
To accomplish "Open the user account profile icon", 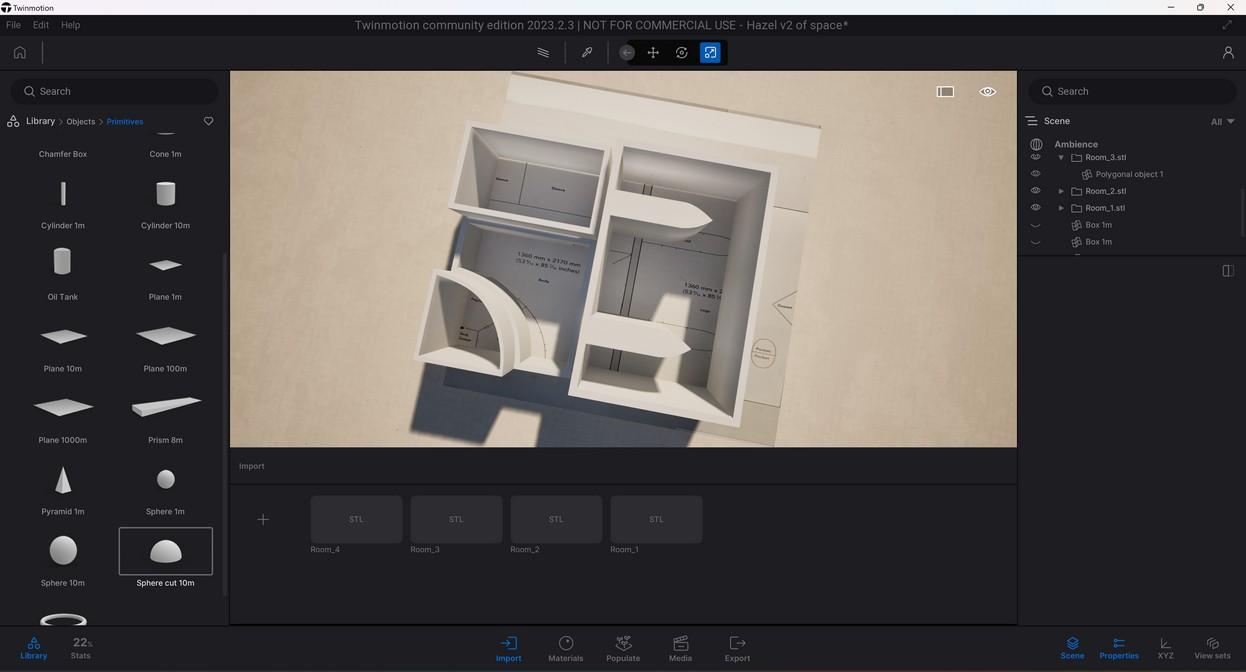I will pyautogui.click(x=1228, y=53).
